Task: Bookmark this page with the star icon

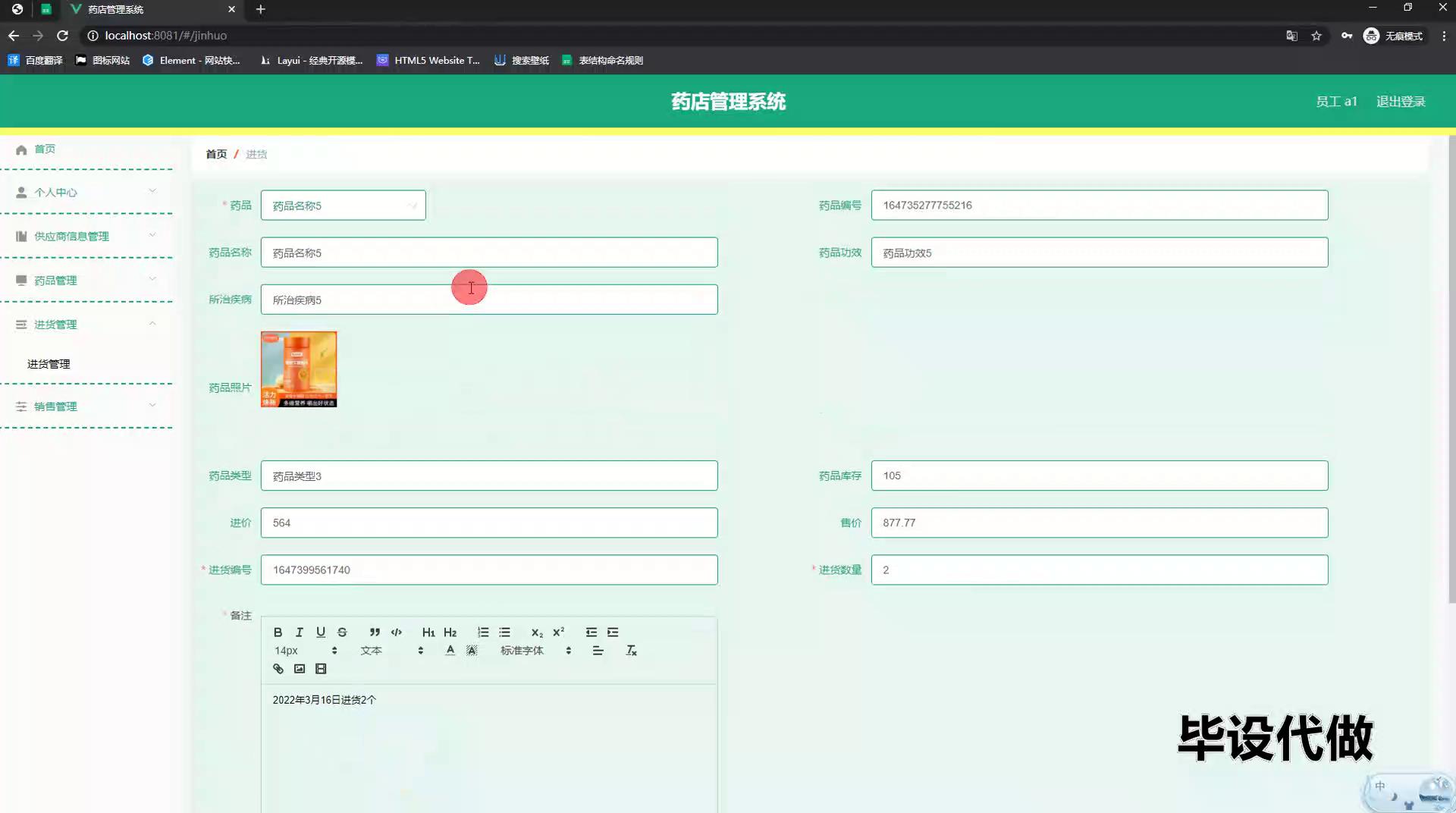Action: click(1316, 36)
